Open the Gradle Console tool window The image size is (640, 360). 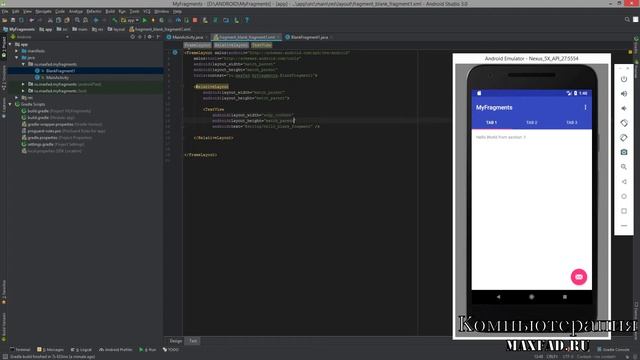click(x=613, y=350)
